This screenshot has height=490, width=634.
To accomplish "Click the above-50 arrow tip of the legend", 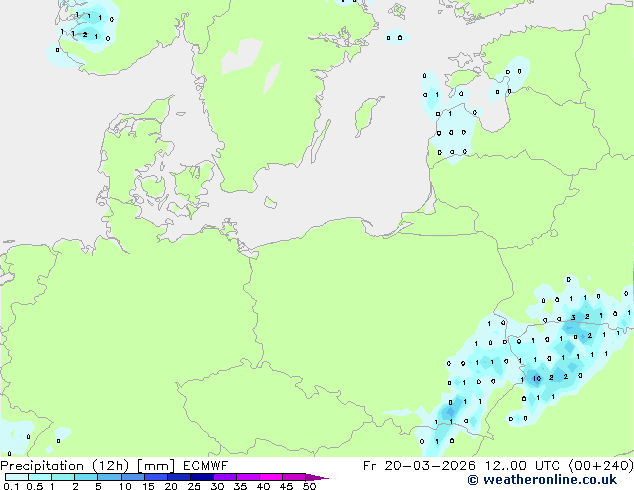I will point(317,477).
